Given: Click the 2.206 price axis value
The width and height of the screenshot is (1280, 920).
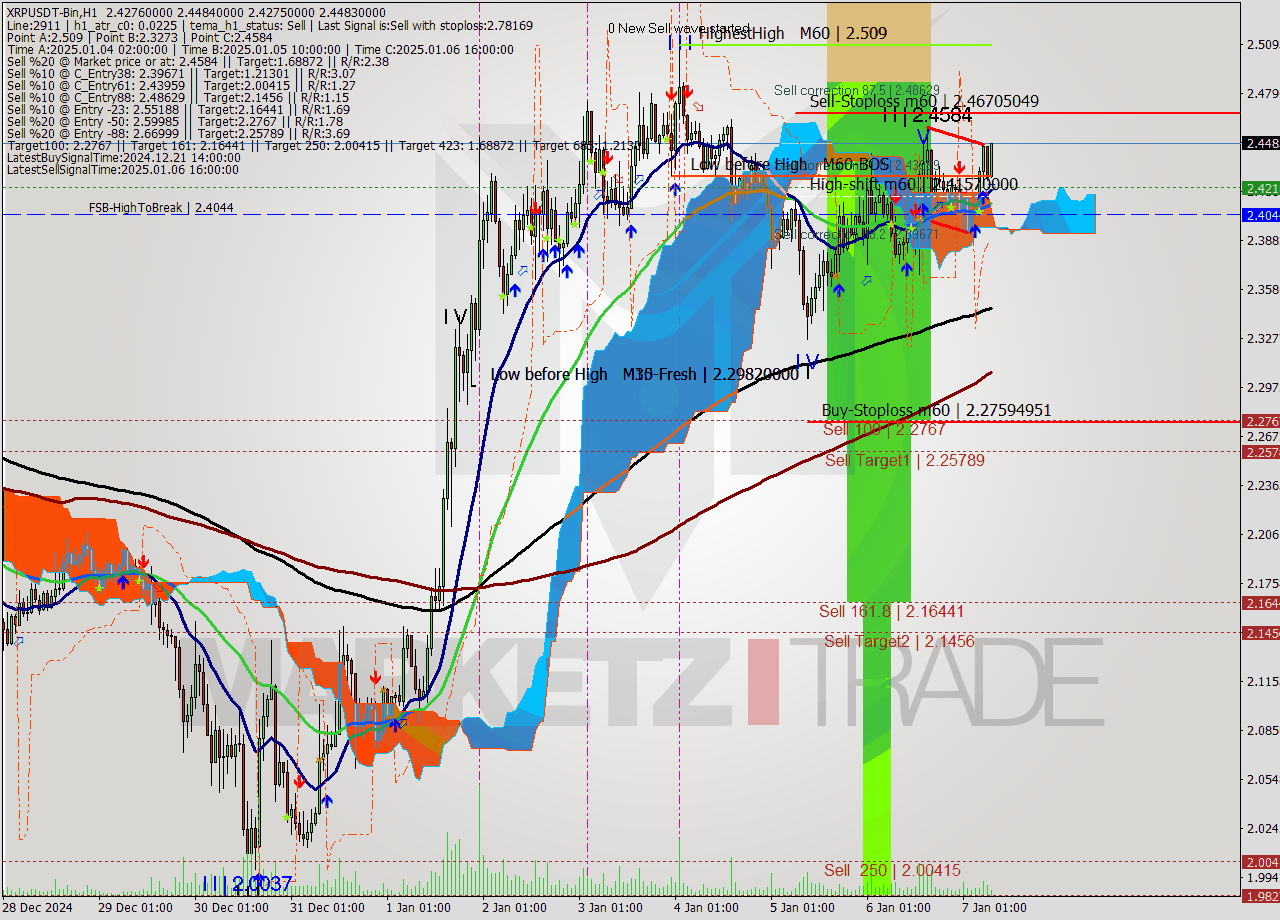Looking at the screenshot, I should [x=1262, y=534].
